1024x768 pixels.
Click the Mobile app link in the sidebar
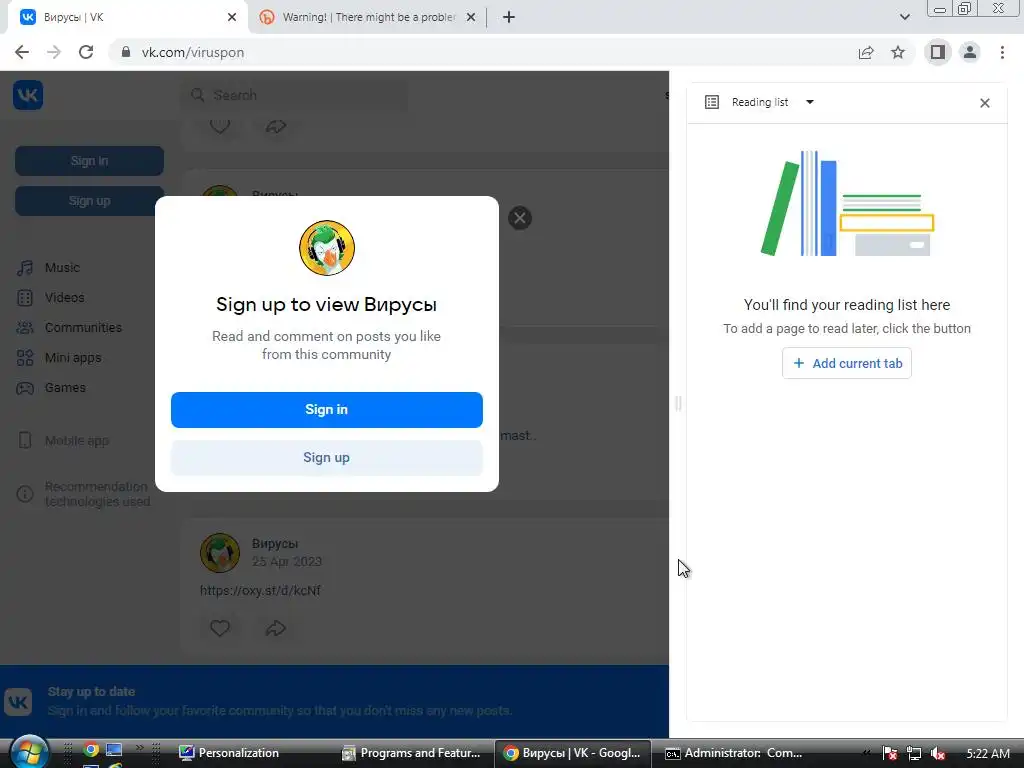tap(76, 441)
